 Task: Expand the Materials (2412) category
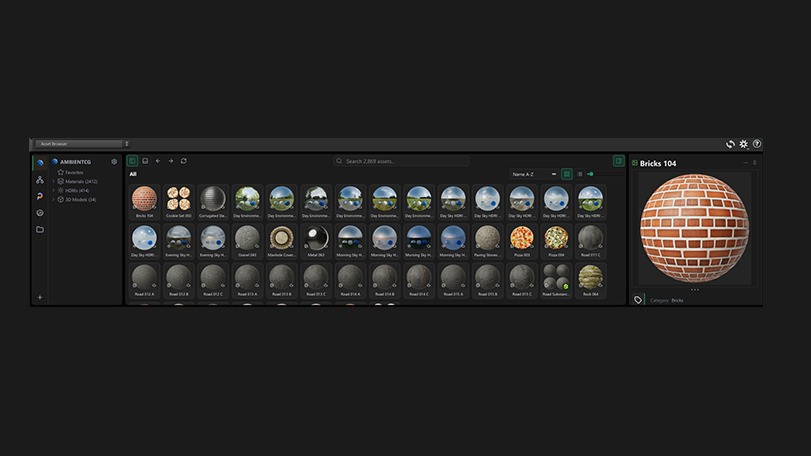point(53,181)
